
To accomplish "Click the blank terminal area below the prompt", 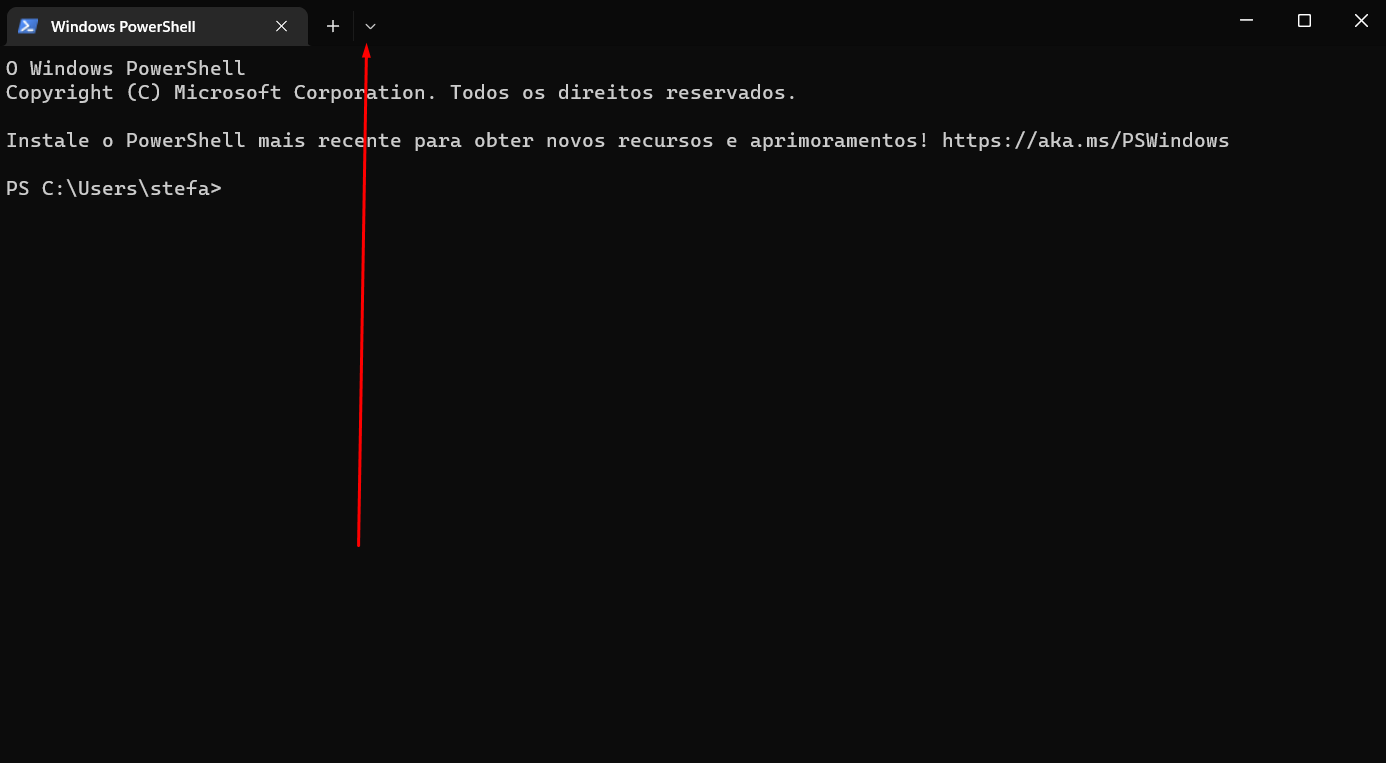I will 693,480.
